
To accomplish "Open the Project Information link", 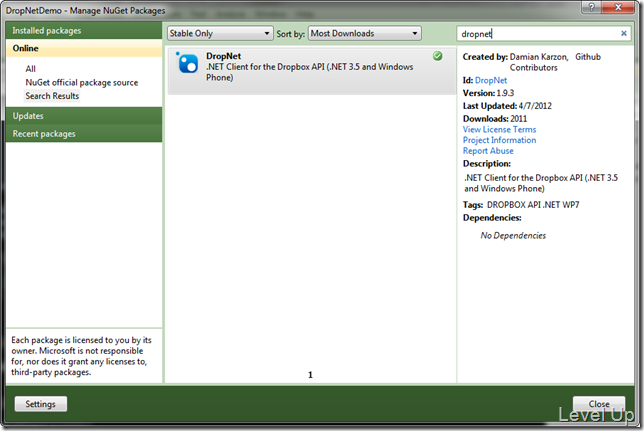I will click(x=499, y=140).
